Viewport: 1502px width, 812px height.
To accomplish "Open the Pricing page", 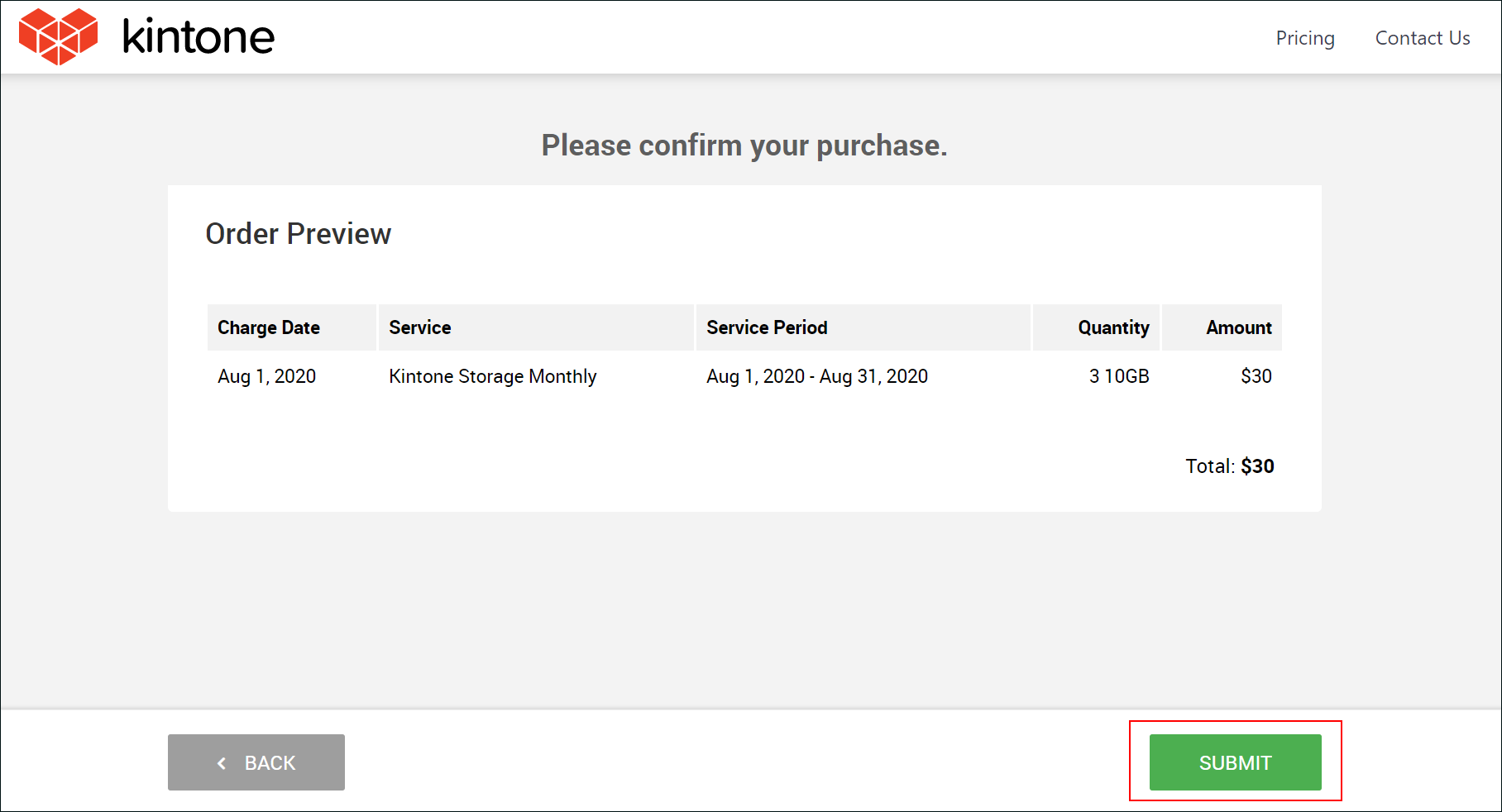I will tap(1305, 38).
